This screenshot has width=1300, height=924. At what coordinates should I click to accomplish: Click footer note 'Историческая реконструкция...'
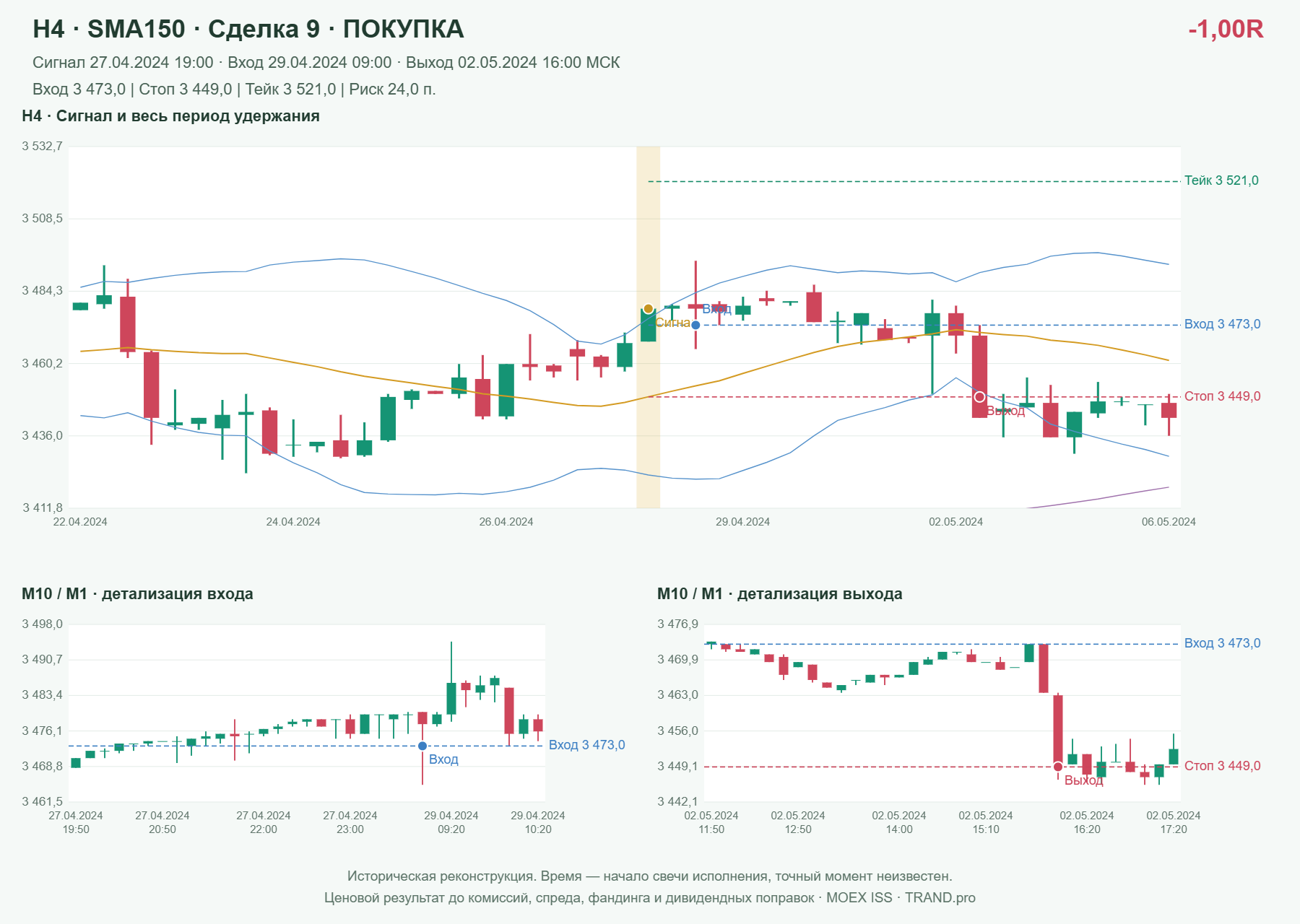(x=650, y=876)
